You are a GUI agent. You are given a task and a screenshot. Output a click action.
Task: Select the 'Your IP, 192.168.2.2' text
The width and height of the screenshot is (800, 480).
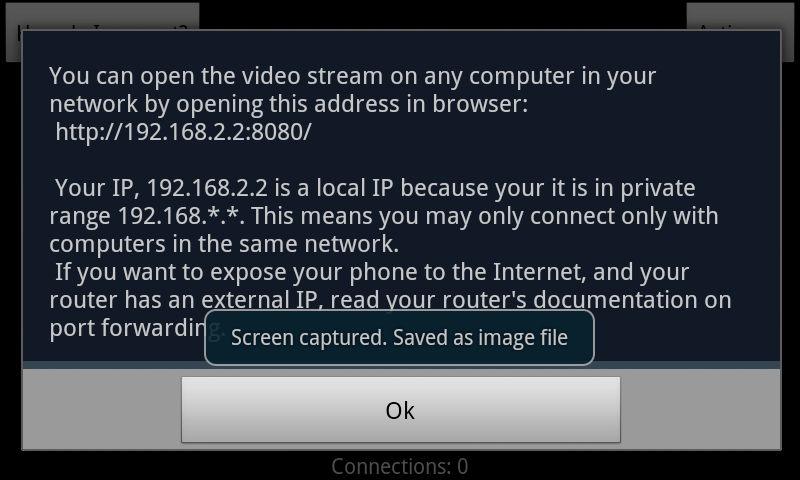[x=161, y=188]
